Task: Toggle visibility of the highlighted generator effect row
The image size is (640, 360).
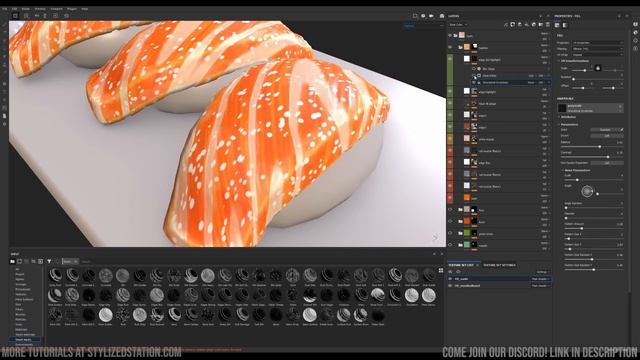Action: [474, 82]
